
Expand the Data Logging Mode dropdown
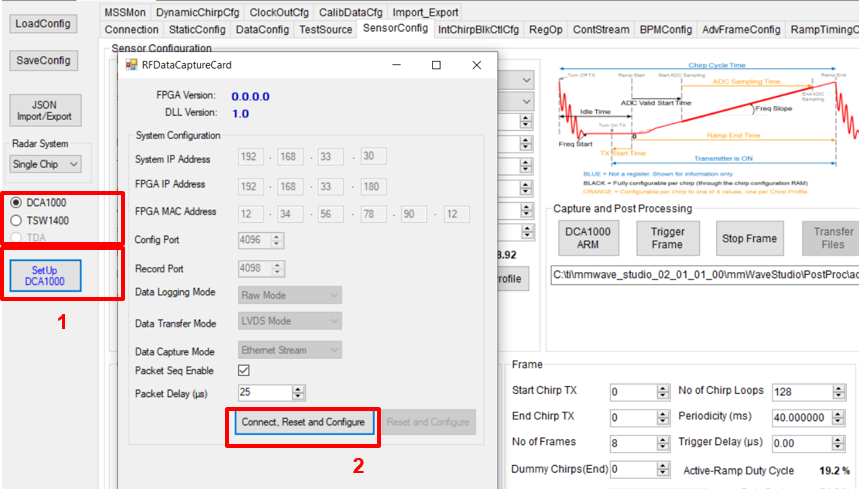coord(290,295)
